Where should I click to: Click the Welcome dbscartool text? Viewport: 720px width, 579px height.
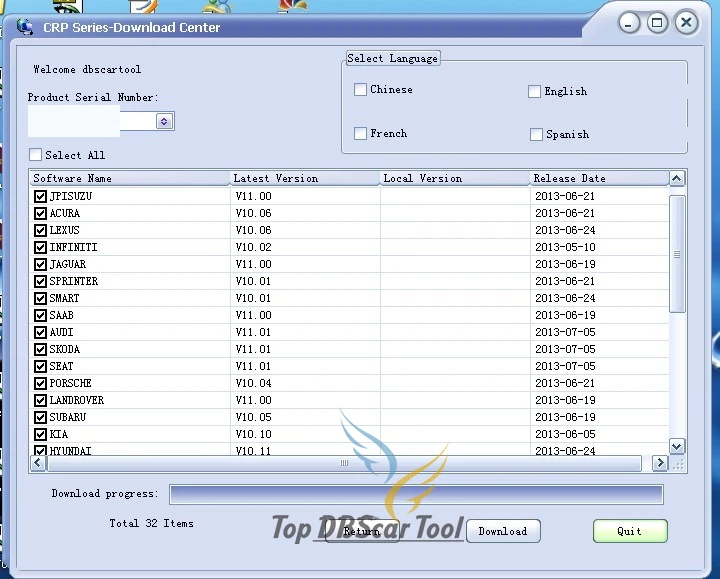point(87,69)
